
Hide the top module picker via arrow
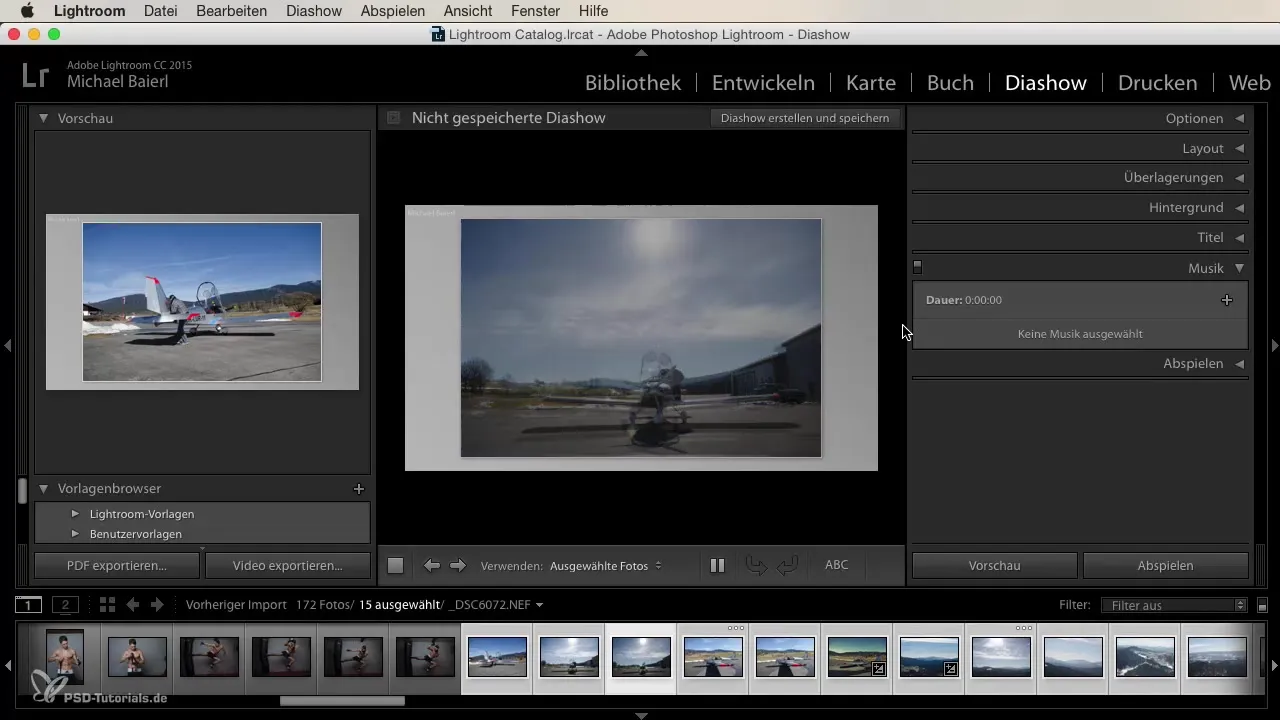[641, 52]
